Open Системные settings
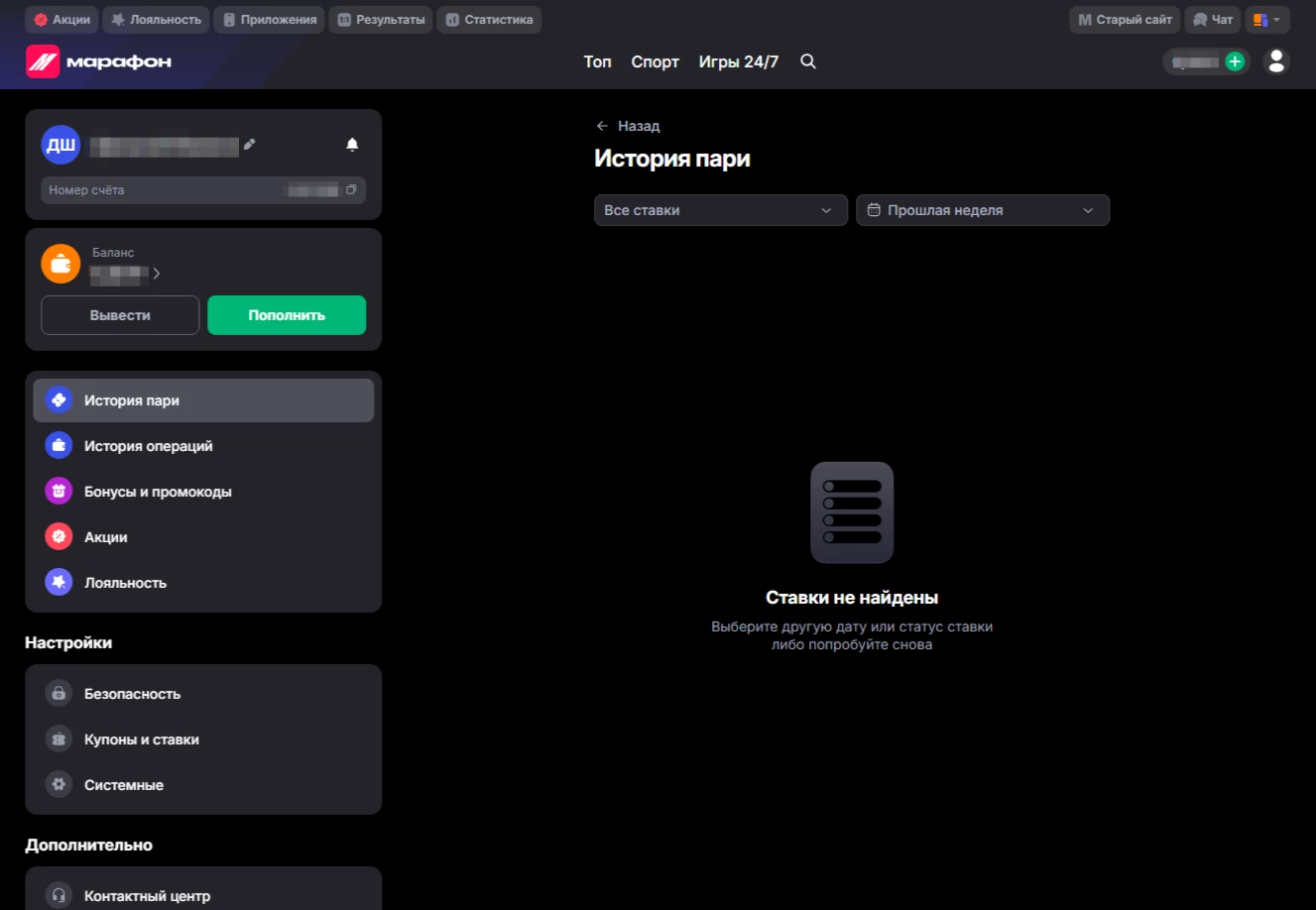This screenshot has width=1316, height=910. coord(203,785)
